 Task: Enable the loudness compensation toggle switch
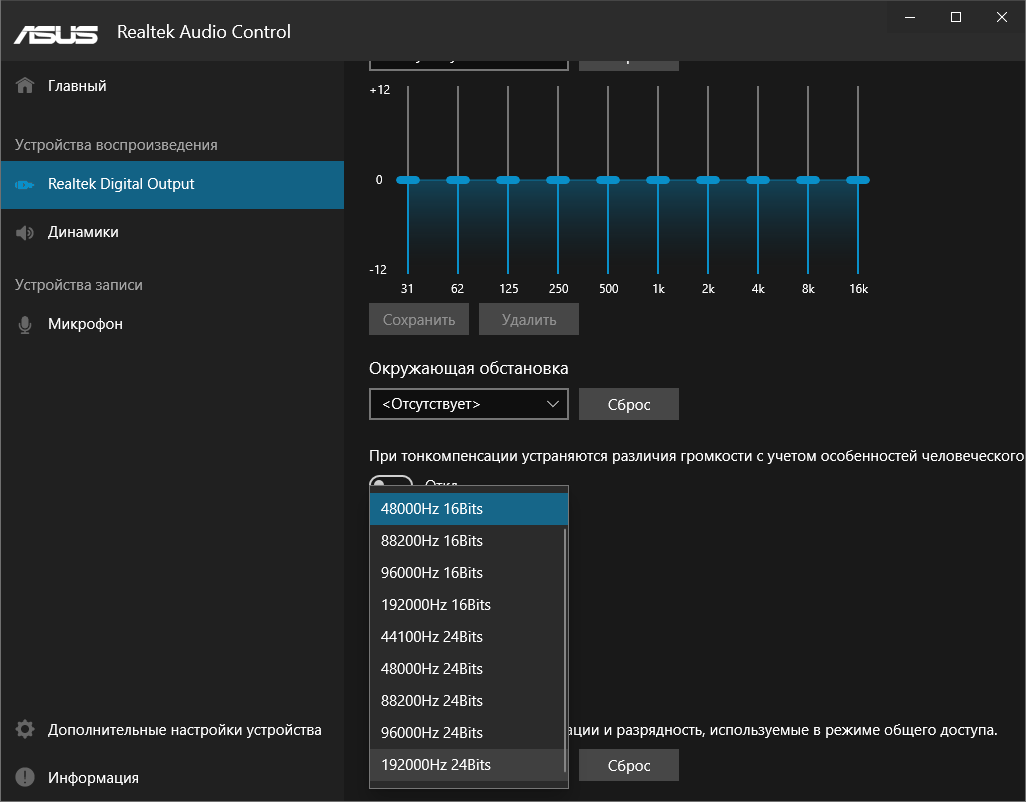coord(390,483)
